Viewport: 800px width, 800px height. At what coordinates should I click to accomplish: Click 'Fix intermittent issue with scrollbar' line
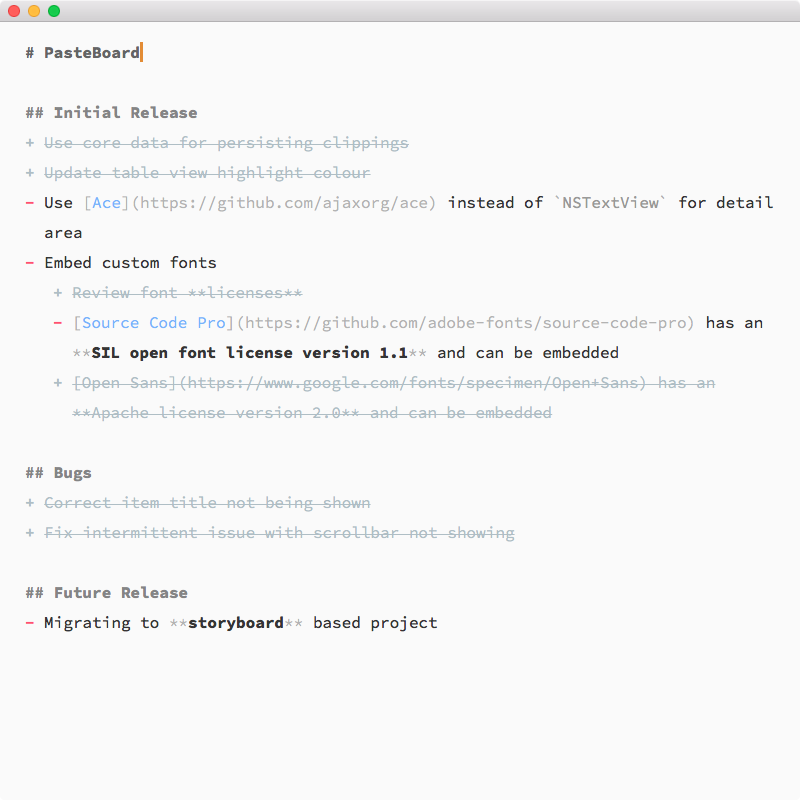[x=279, y=533]
